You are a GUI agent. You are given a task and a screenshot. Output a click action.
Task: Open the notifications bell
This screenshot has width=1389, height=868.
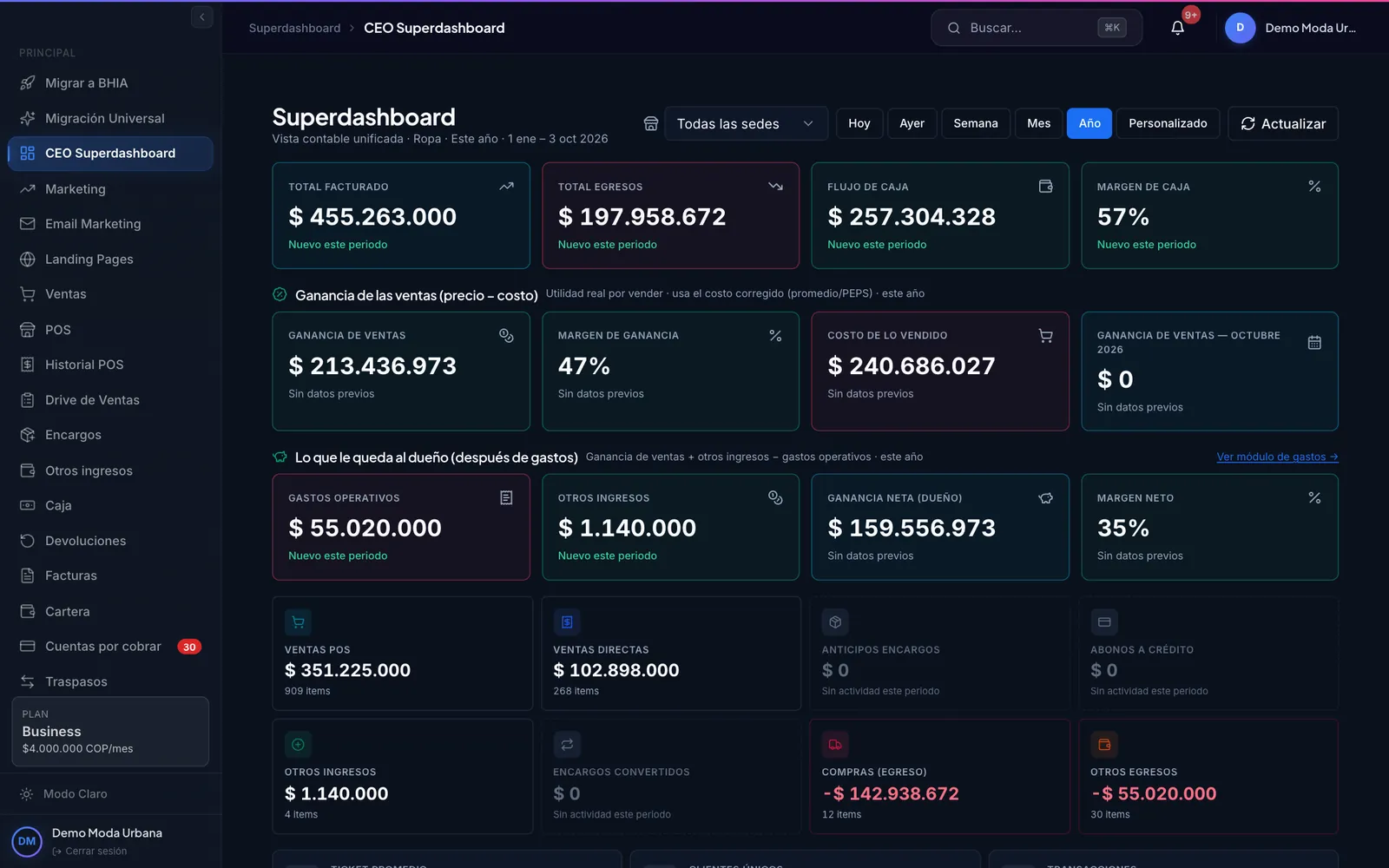(x=1177, y=28)
